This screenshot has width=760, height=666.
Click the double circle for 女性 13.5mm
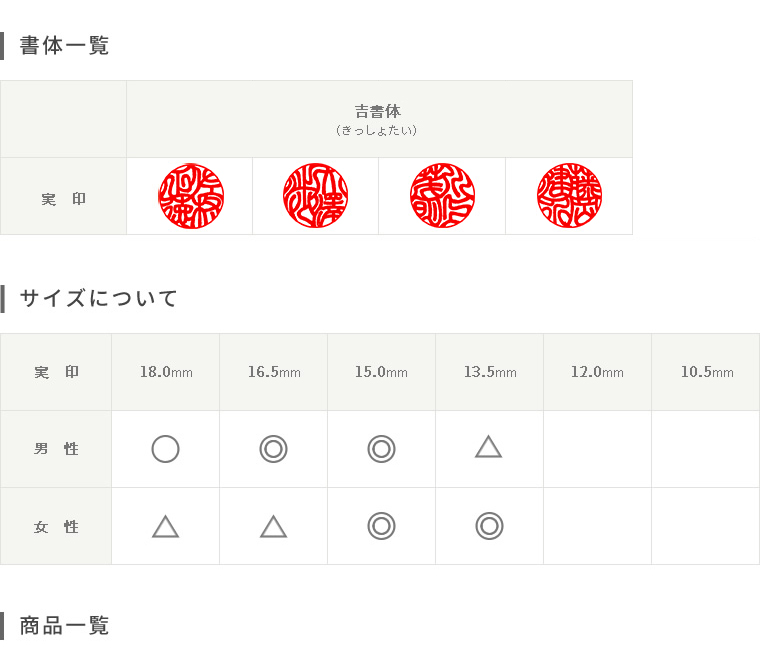[x=489, y=526]
